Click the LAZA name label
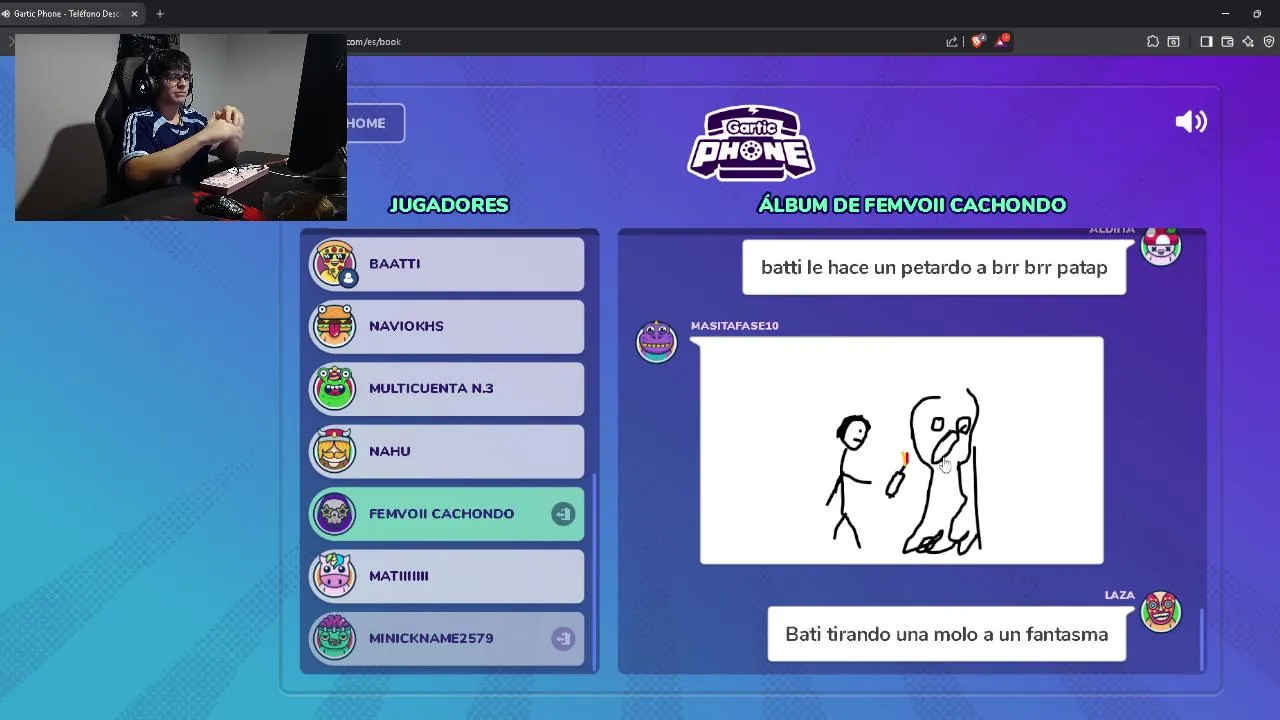Screen dimensions: 1280x720 [1119, 595]
